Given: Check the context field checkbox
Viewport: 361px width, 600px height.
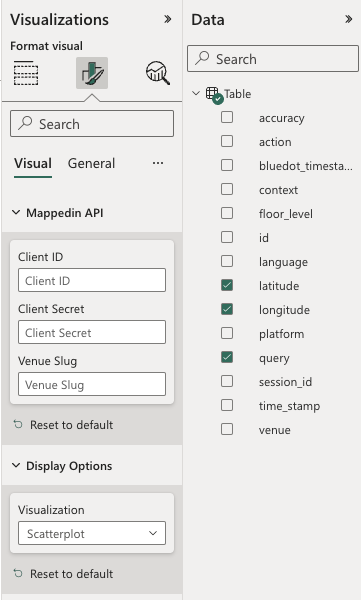Looking at the screenshot, I should [x=227, y=189].
